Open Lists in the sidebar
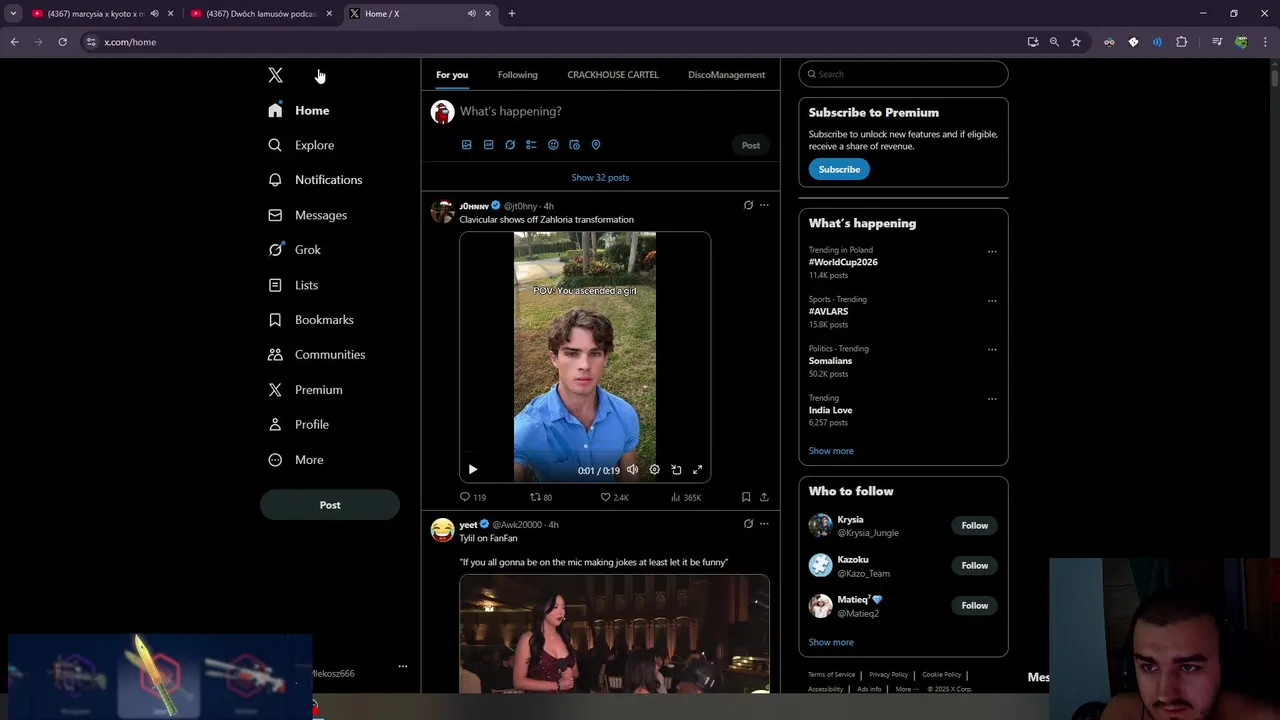 coord(293,285)
